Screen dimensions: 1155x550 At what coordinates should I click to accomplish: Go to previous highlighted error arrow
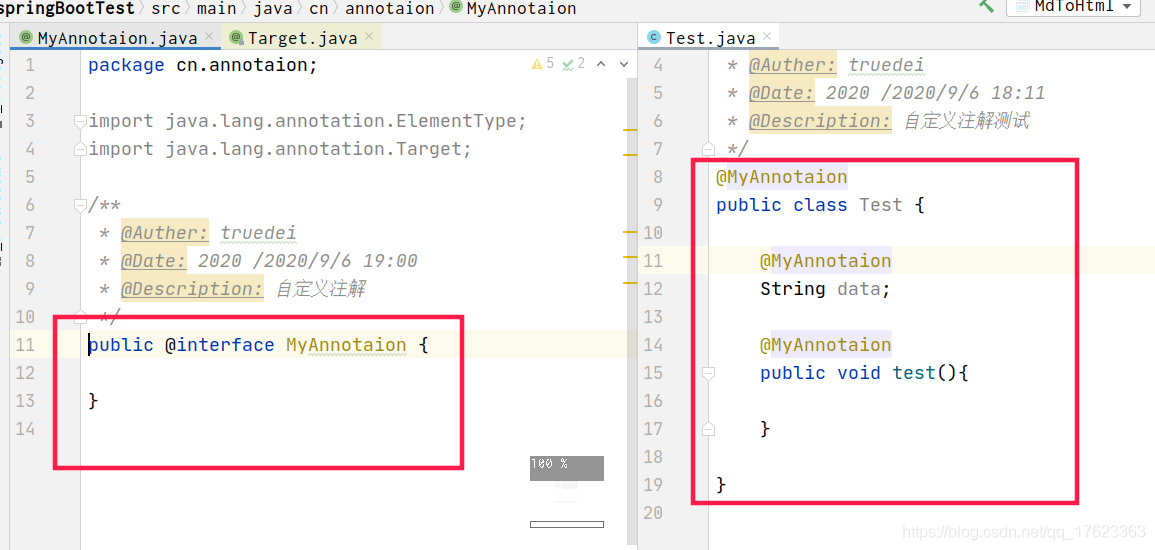(601, 64)
